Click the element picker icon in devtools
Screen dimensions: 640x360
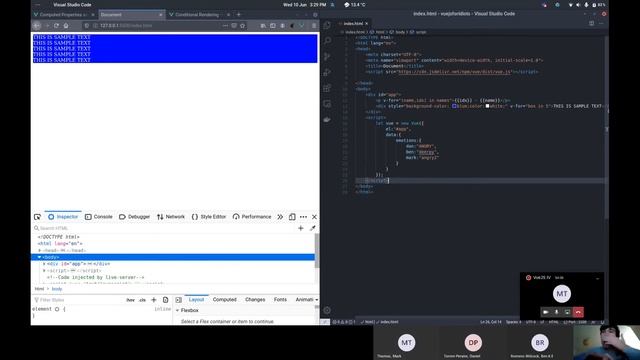pos(38,217)
